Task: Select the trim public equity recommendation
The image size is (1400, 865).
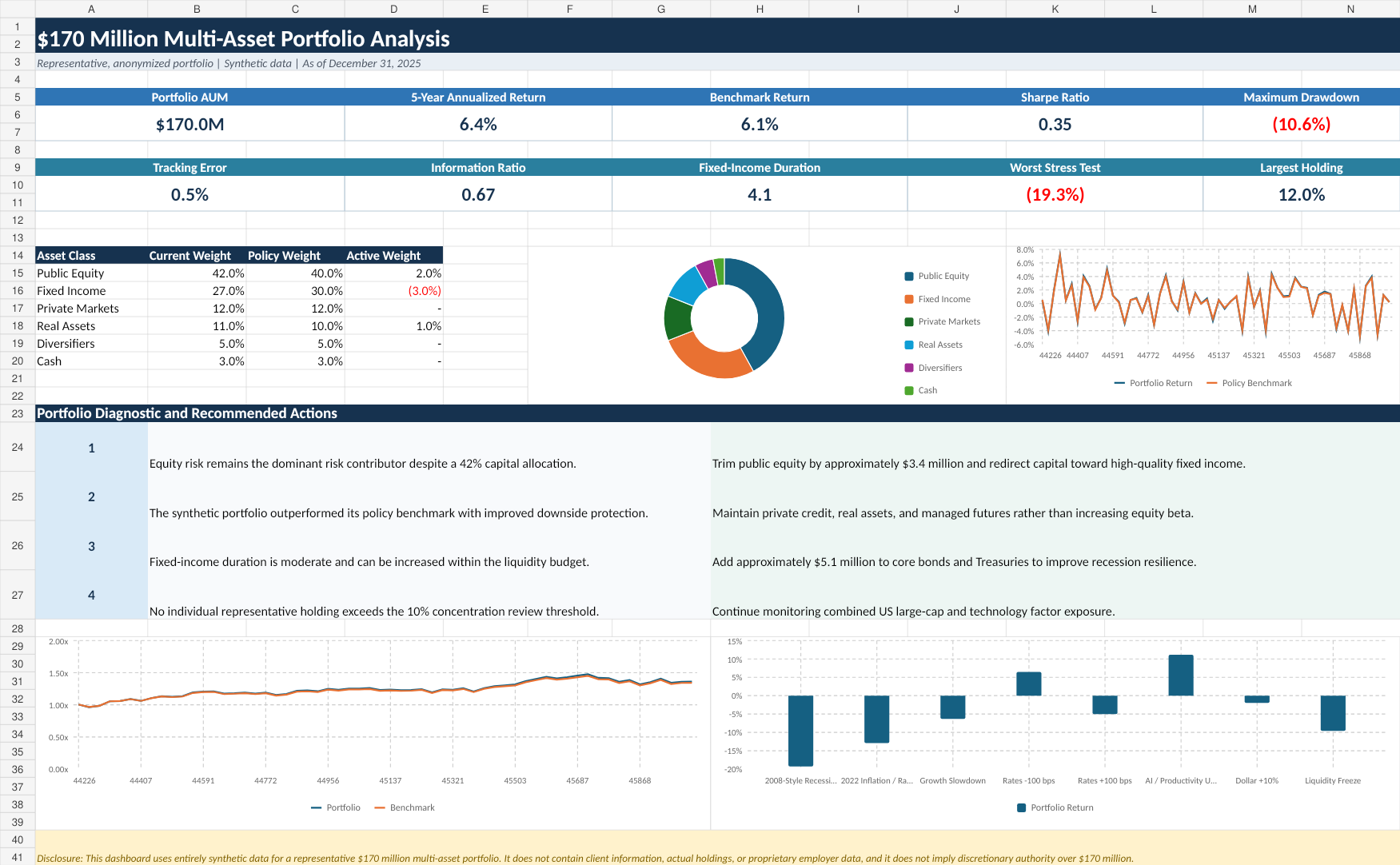Action: pos(1055,448)
